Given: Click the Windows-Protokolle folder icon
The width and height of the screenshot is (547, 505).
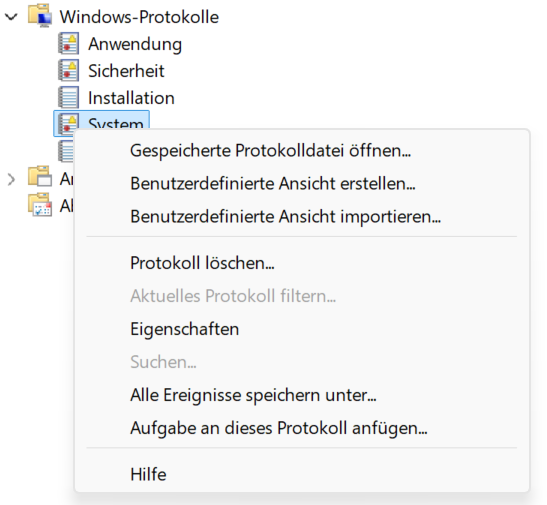Looking at the screenshot, I should pos(40,16).
